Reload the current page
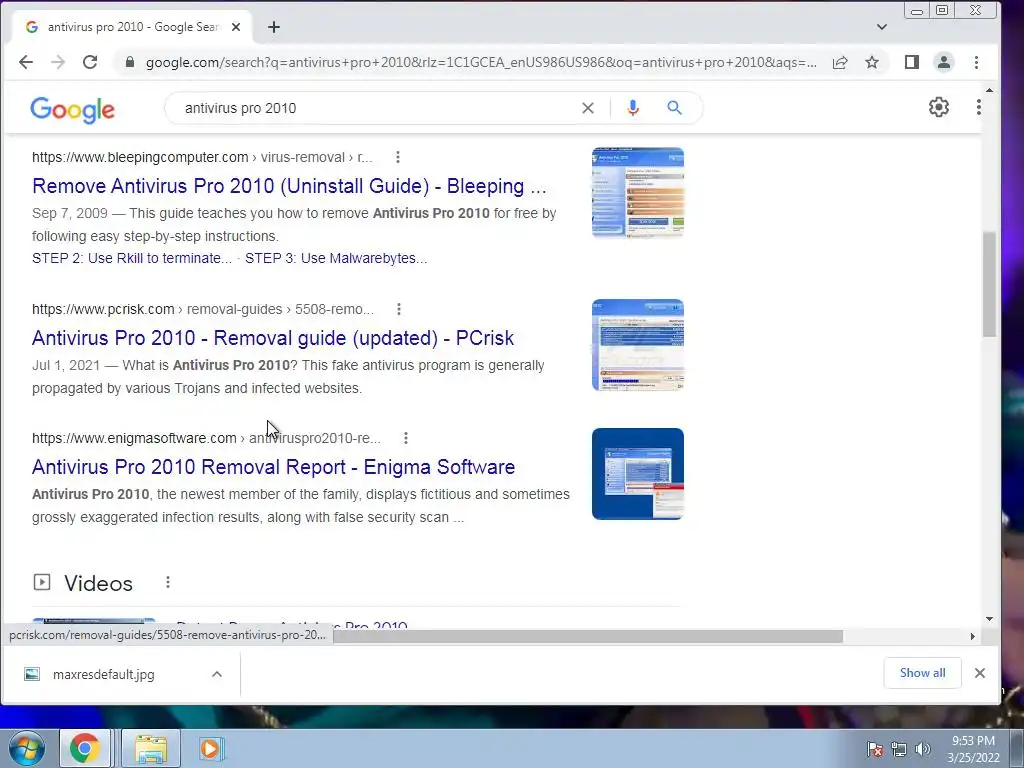 90,62
